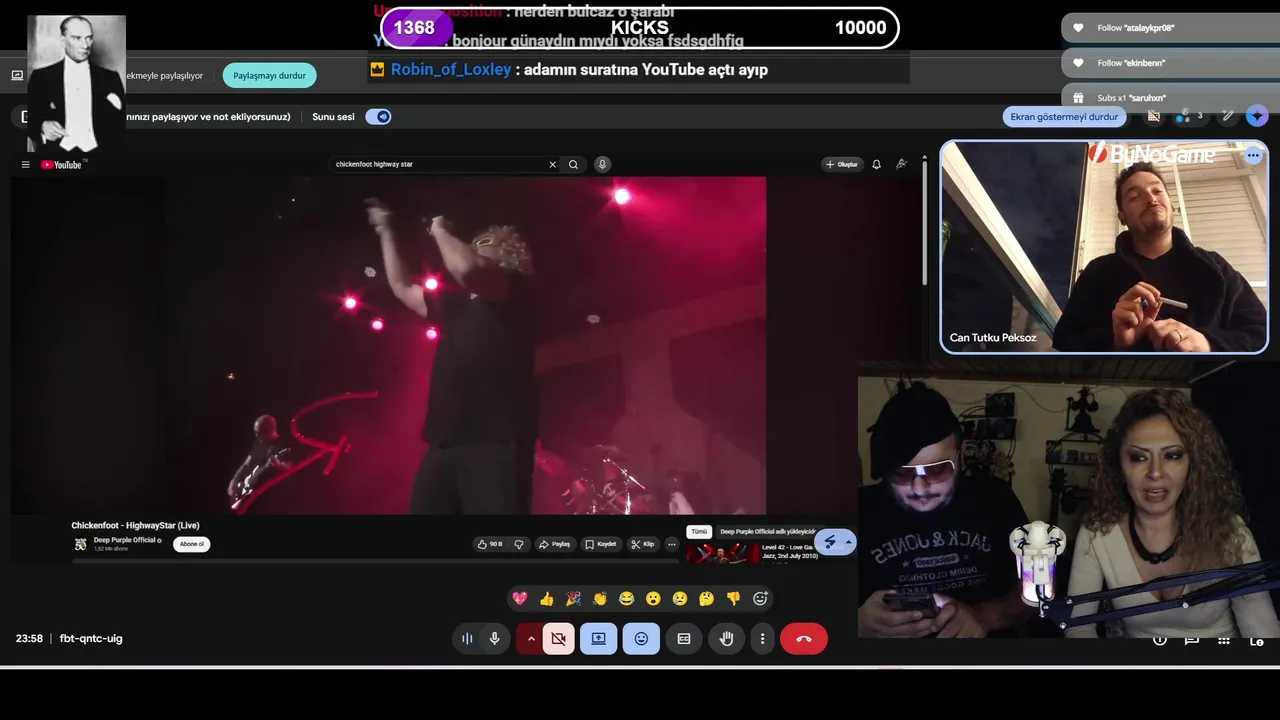Click the meeting code fbt-qntc-uig

pyautogui.click(x=91, y=638)
